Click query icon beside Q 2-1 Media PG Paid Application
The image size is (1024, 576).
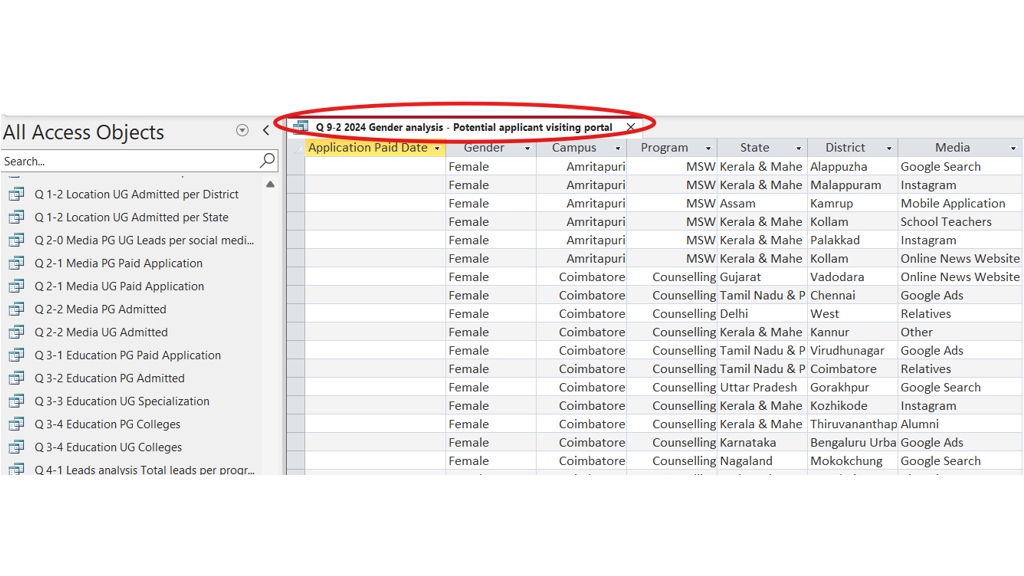(16, 263)
